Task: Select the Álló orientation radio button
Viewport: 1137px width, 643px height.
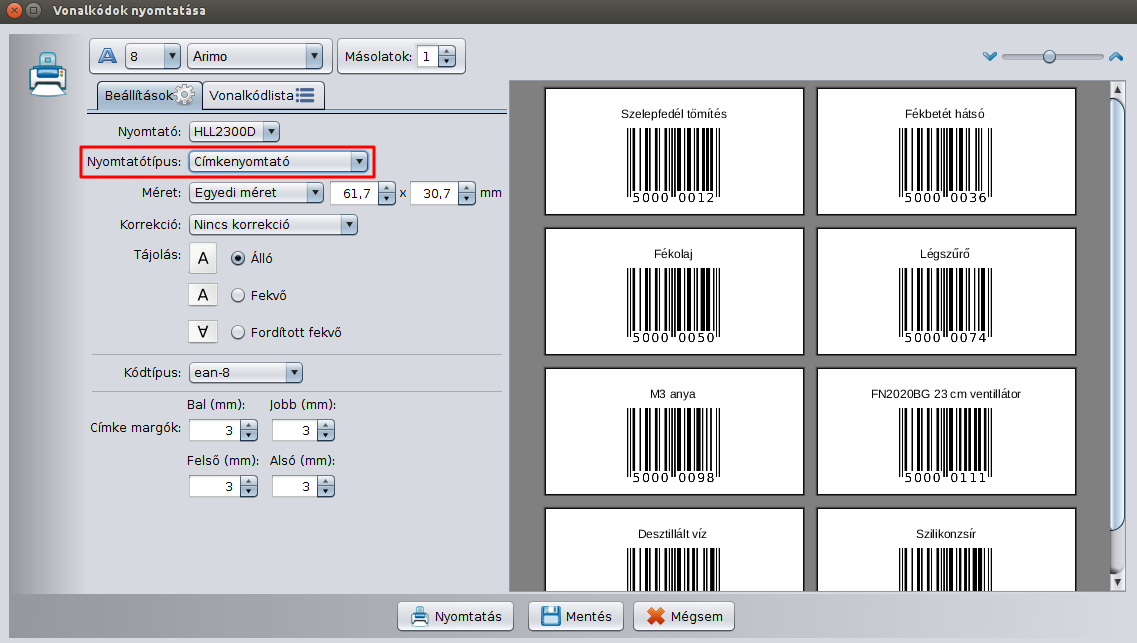Action: tap(238, 258)
